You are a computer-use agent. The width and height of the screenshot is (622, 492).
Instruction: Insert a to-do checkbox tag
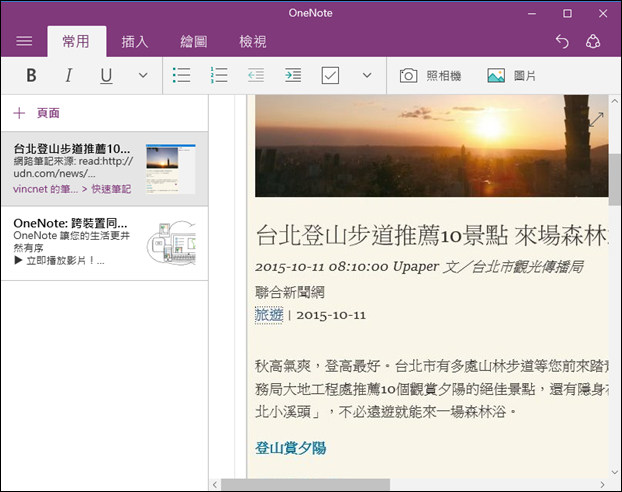click(330, 75)
